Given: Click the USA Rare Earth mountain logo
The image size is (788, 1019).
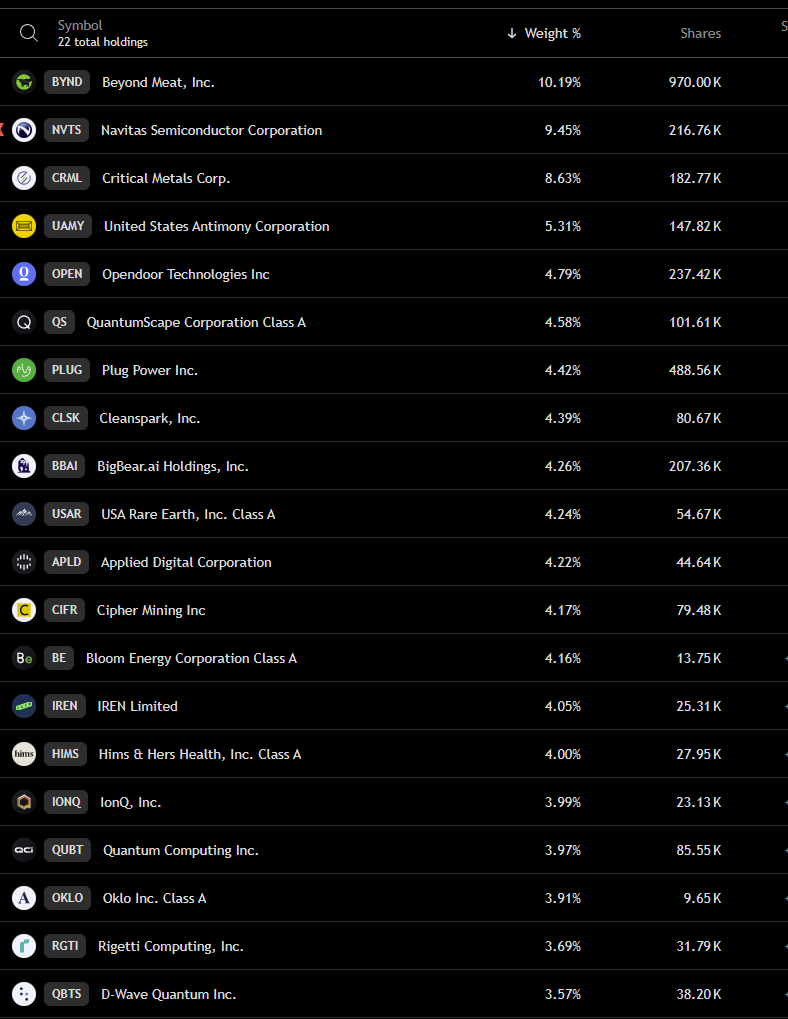Looking at the screenshot, I should [24, 514].
